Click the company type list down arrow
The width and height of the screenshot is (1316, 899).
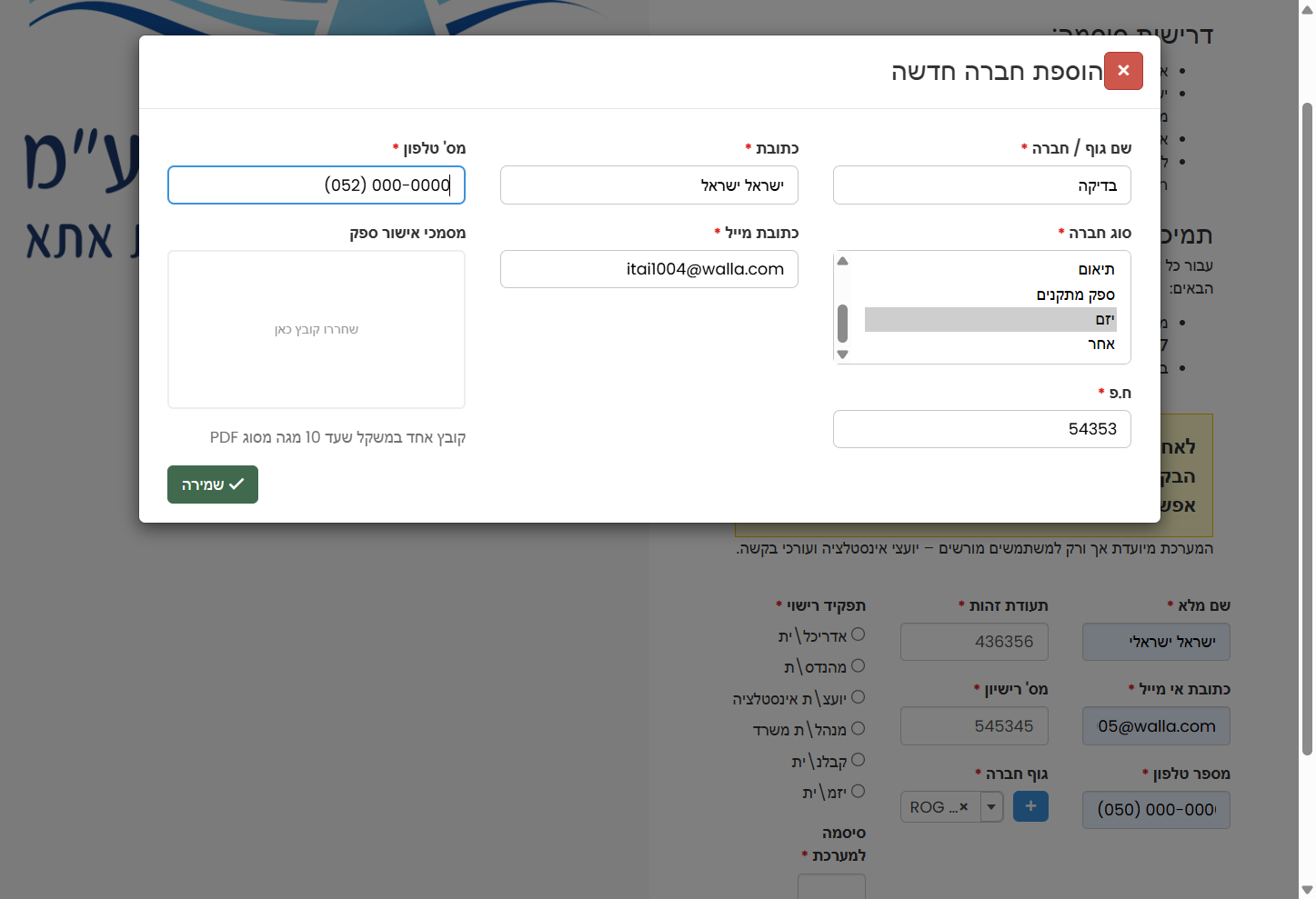tap(842, 355)
